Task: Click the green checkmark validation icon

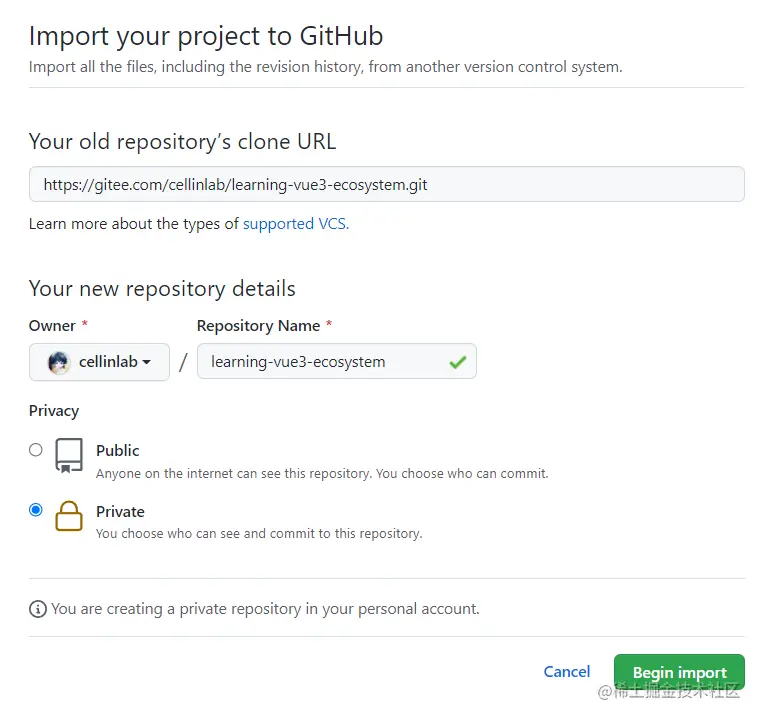Action: click(x=457, y=362)
